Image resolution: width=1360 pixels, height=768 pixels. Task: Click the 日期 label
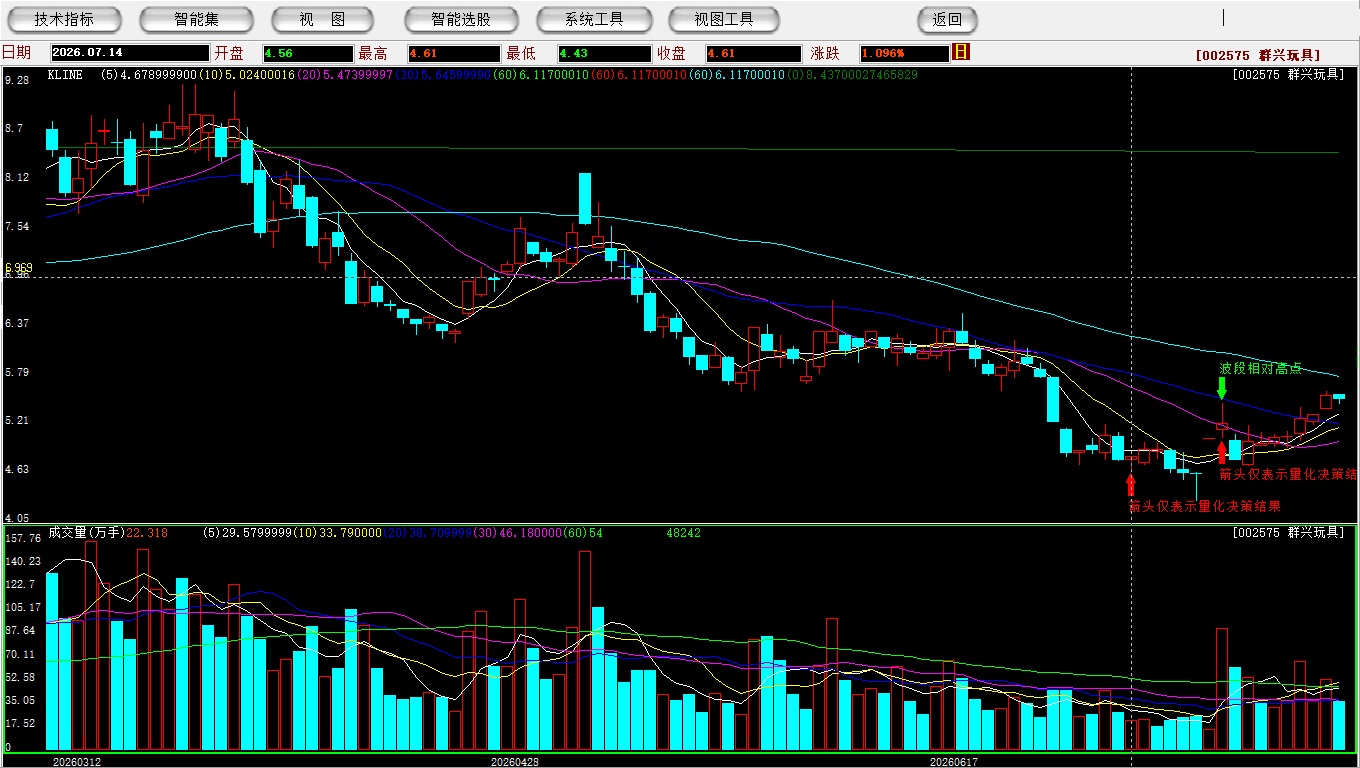[x=16, y=53]
